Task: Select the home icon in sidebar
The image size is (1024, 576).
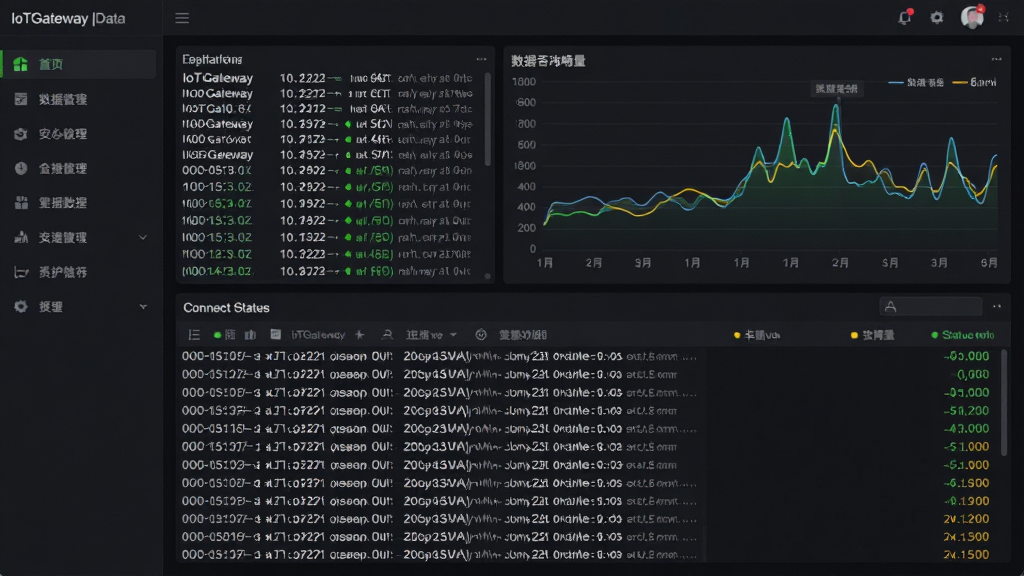Action: point(21,64)
